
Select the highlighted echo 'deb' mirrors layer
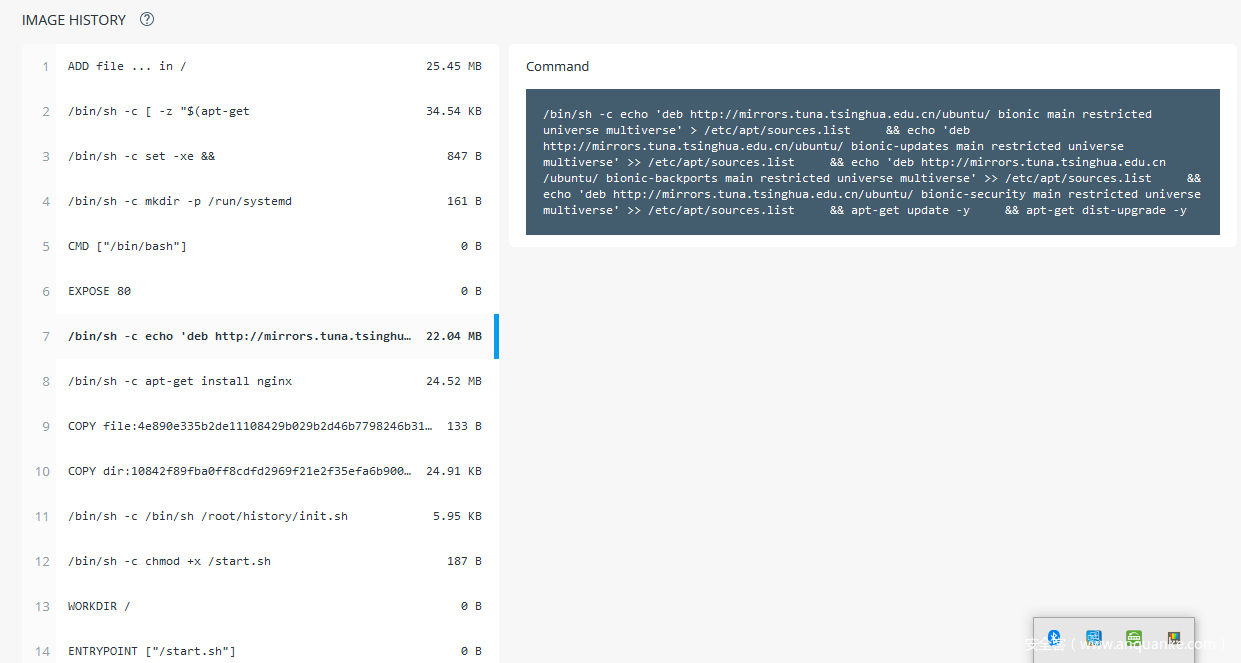[260, 336]
